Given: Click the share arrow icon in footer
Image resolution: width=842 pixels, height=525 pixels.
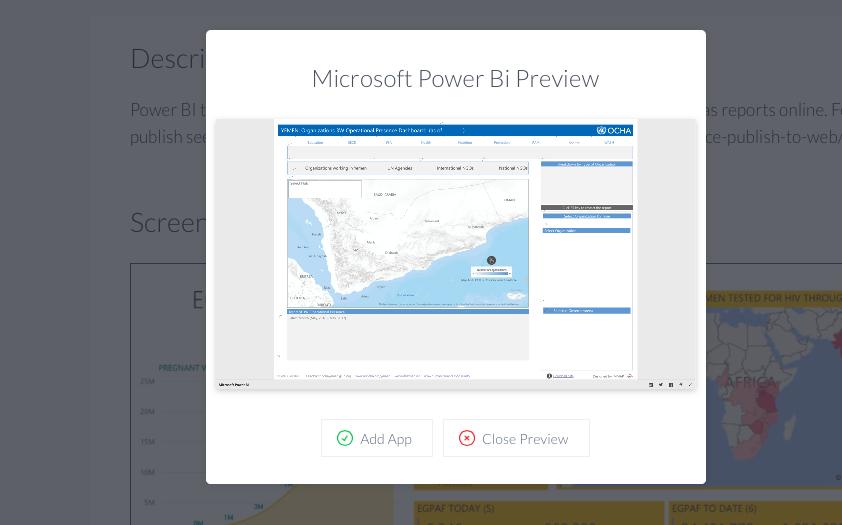Looking at the screenshot, I should [x=680, y=384].
